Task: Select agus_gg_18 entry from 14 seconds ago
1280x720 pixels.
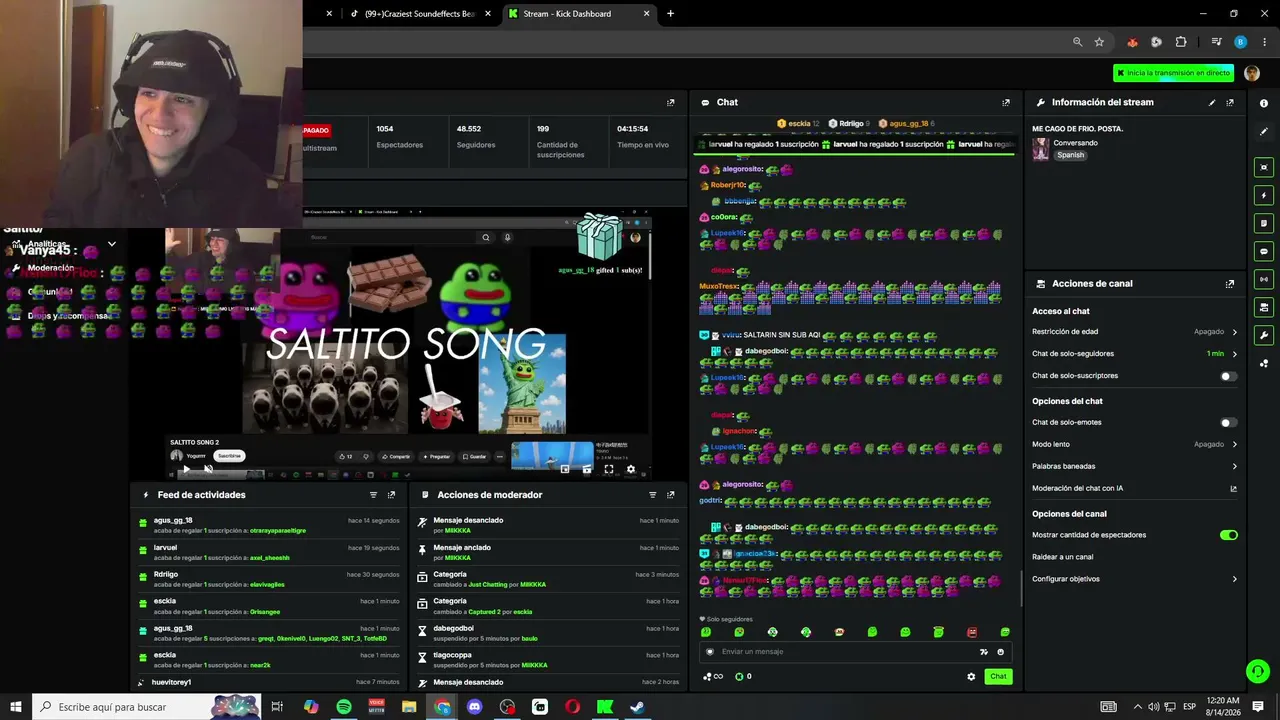Action: (270, 525)
